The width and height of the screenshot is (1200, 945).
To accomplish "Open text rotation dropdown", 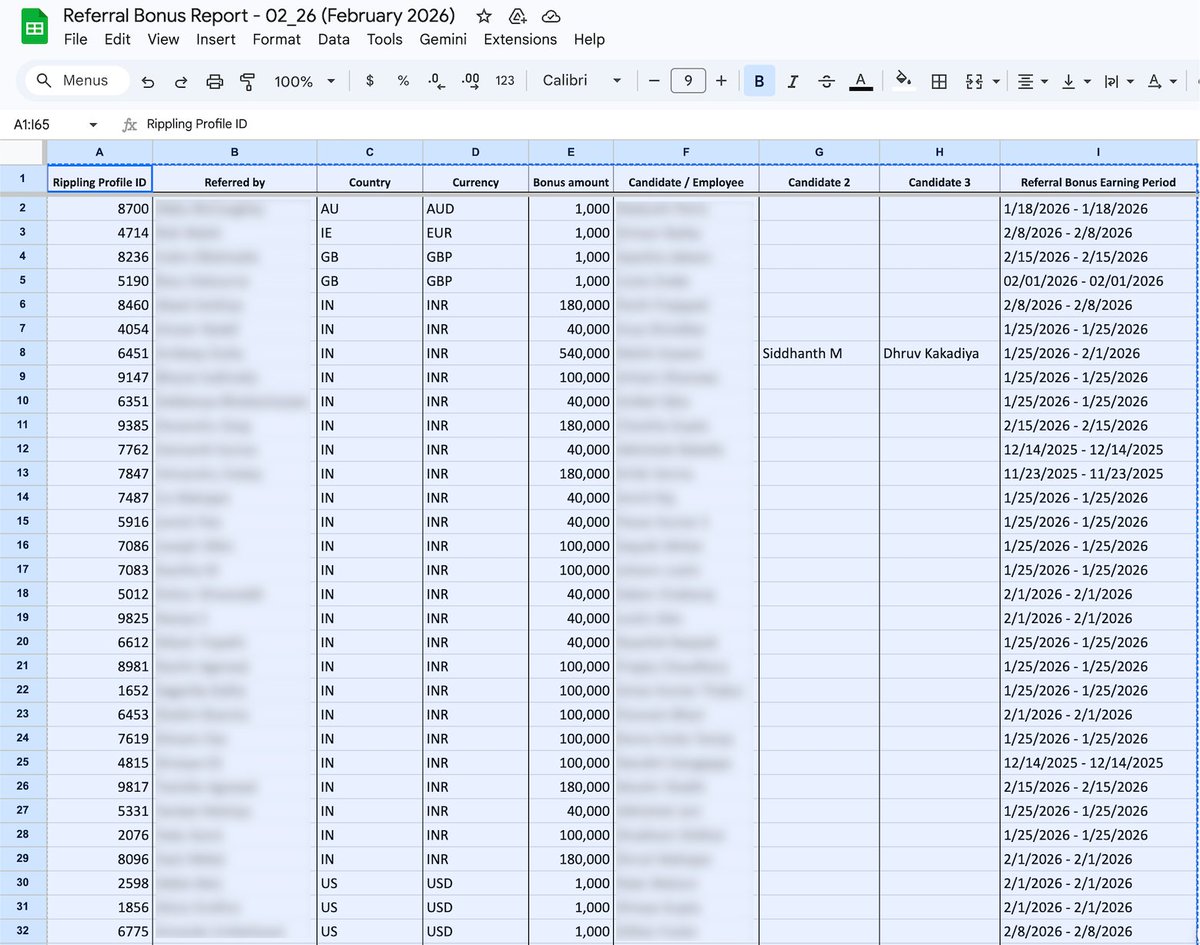I will tap(1161, 81).
